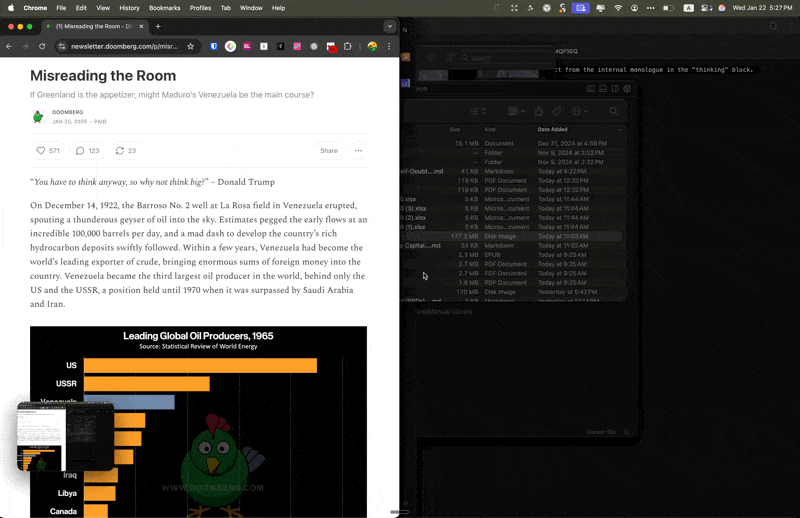
Task: Go back using Chrome's back arrow
Action: point(9,46)
